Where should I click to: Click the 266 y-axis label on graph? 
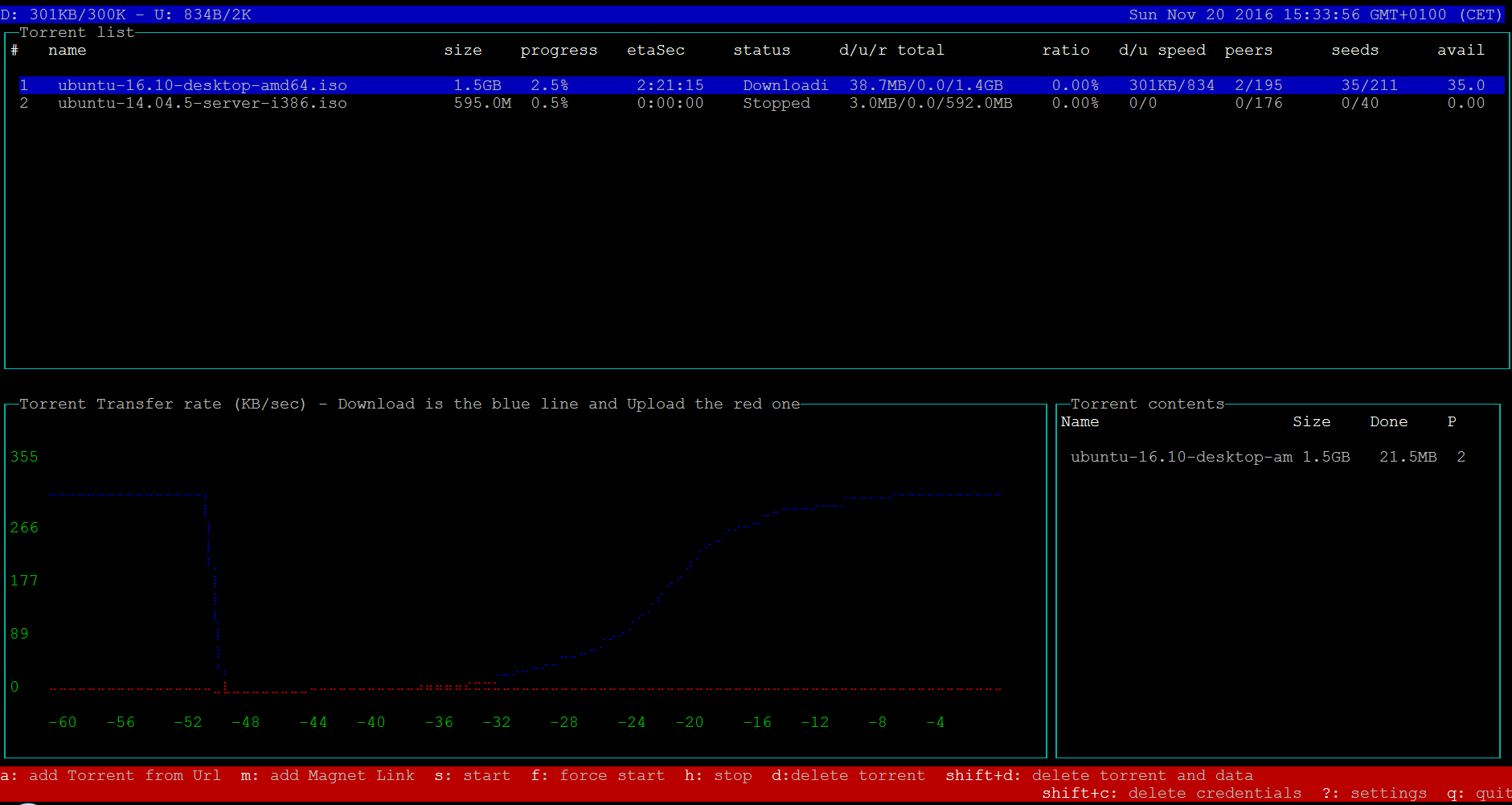click(x=24, y=528)
